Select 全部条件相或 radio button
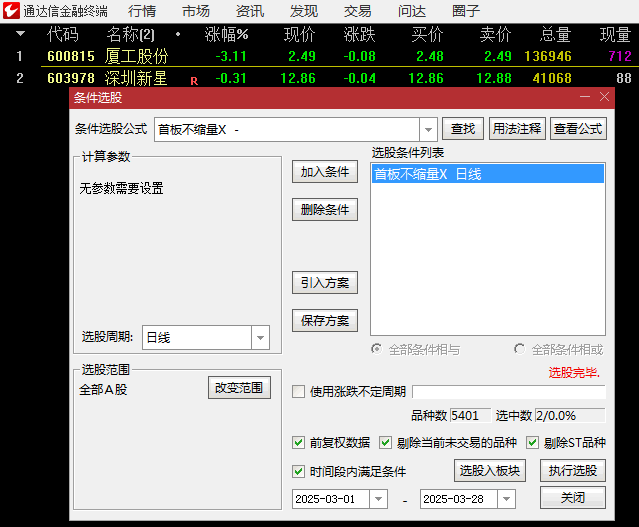Image resolution: width=639 pixels, height=527 pixels. 519,349
